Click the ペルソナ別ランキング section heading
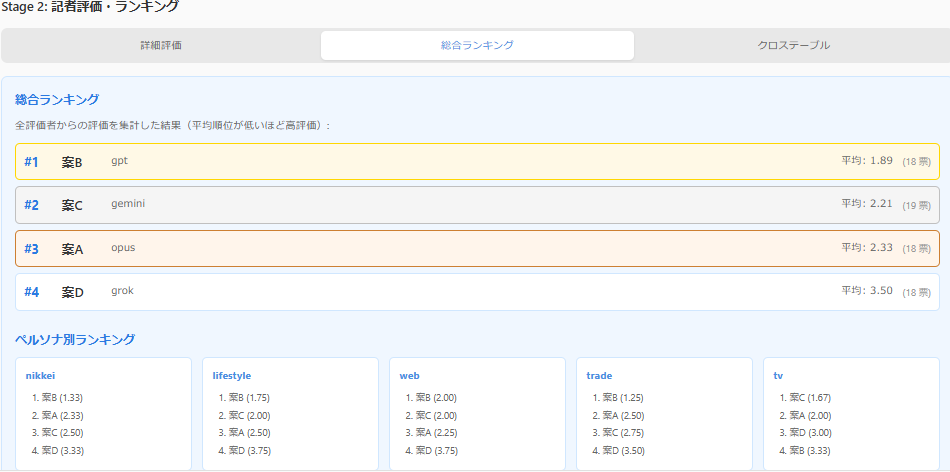 tap(75, 340)
